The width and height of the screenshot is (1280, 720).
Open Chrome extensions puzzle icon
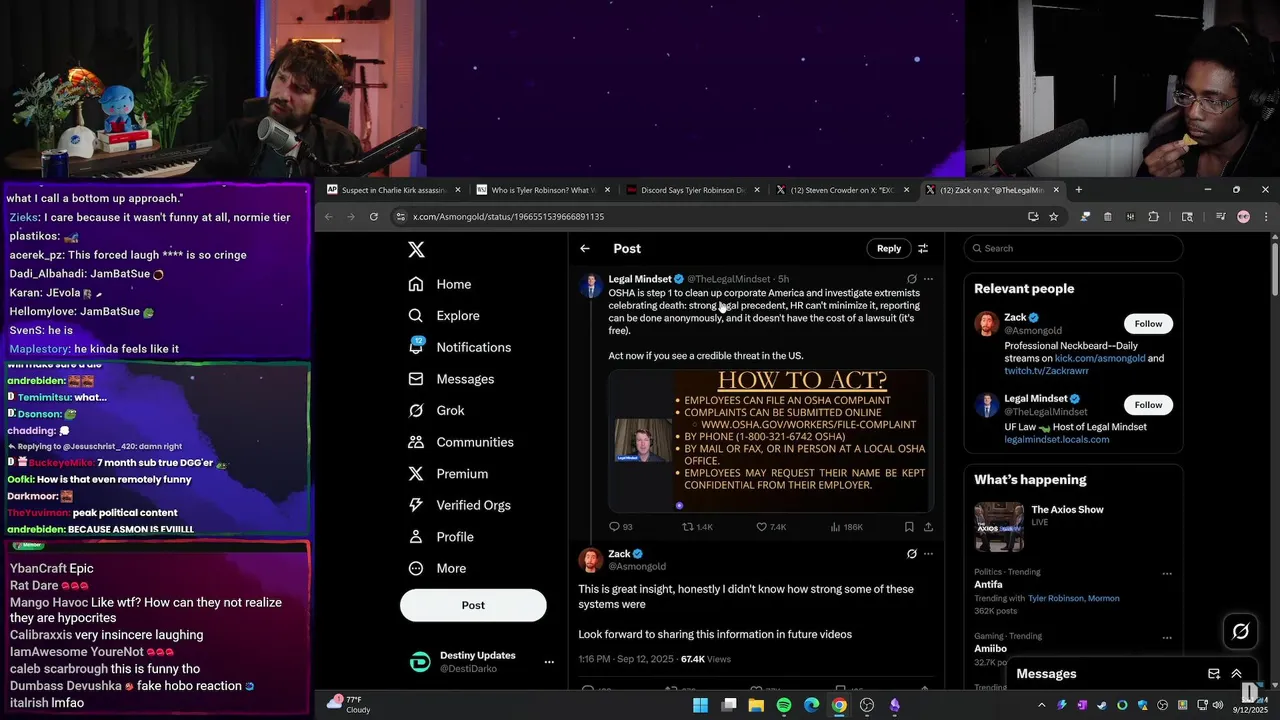(1153, 217)
